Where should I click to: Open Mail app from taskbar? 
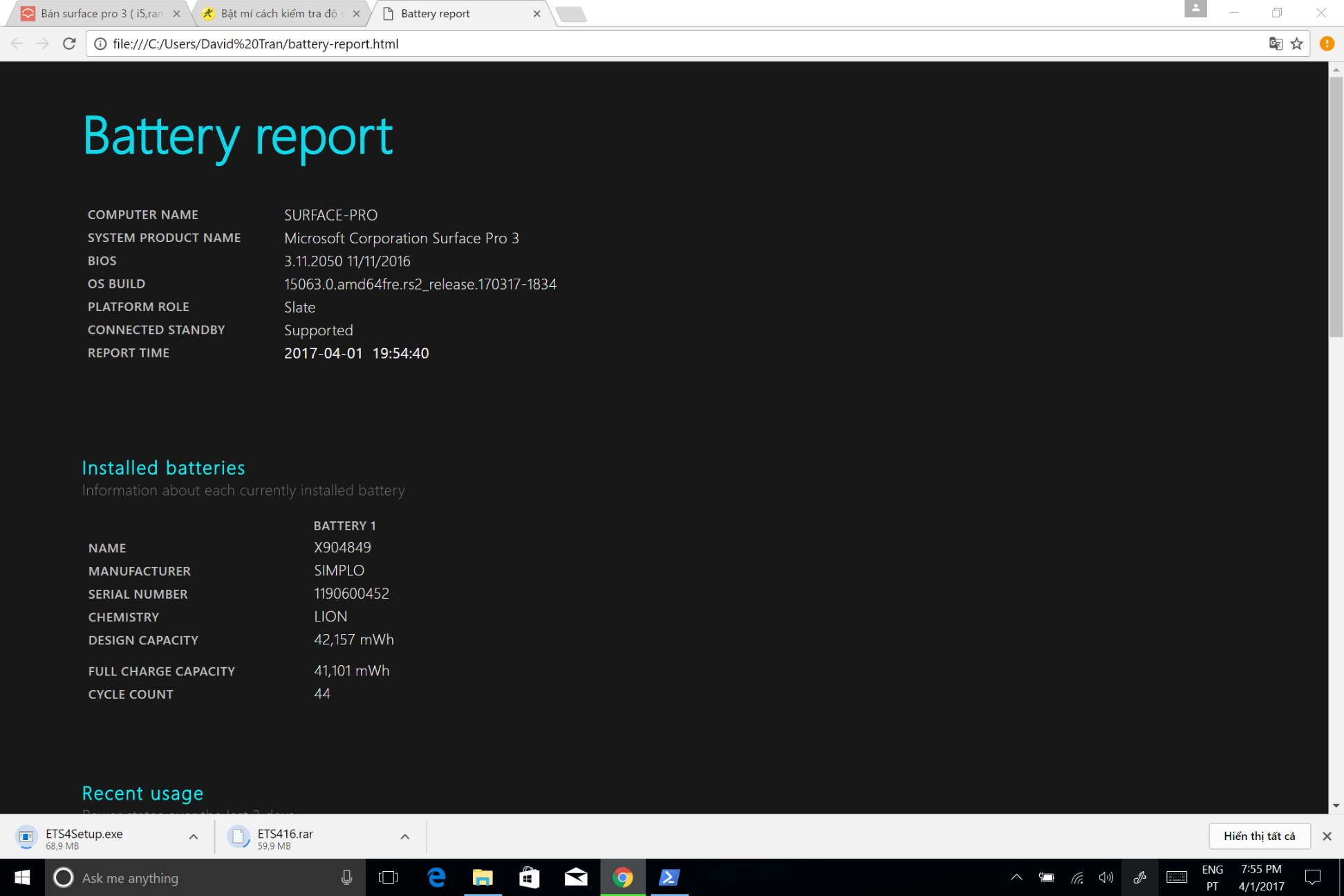576,877
